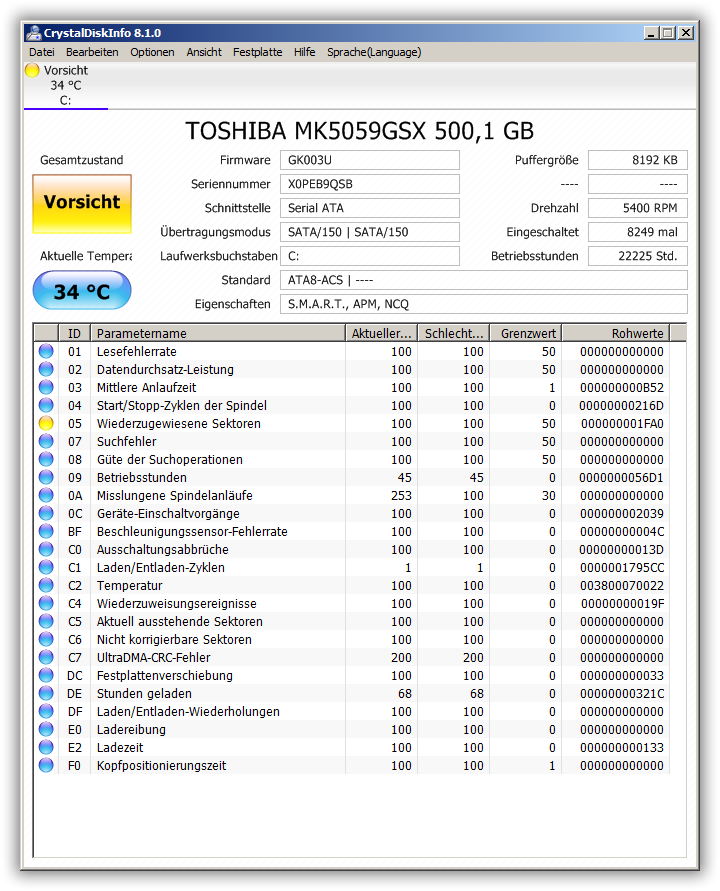Open the Bearbeiten menu

[92, 52]
